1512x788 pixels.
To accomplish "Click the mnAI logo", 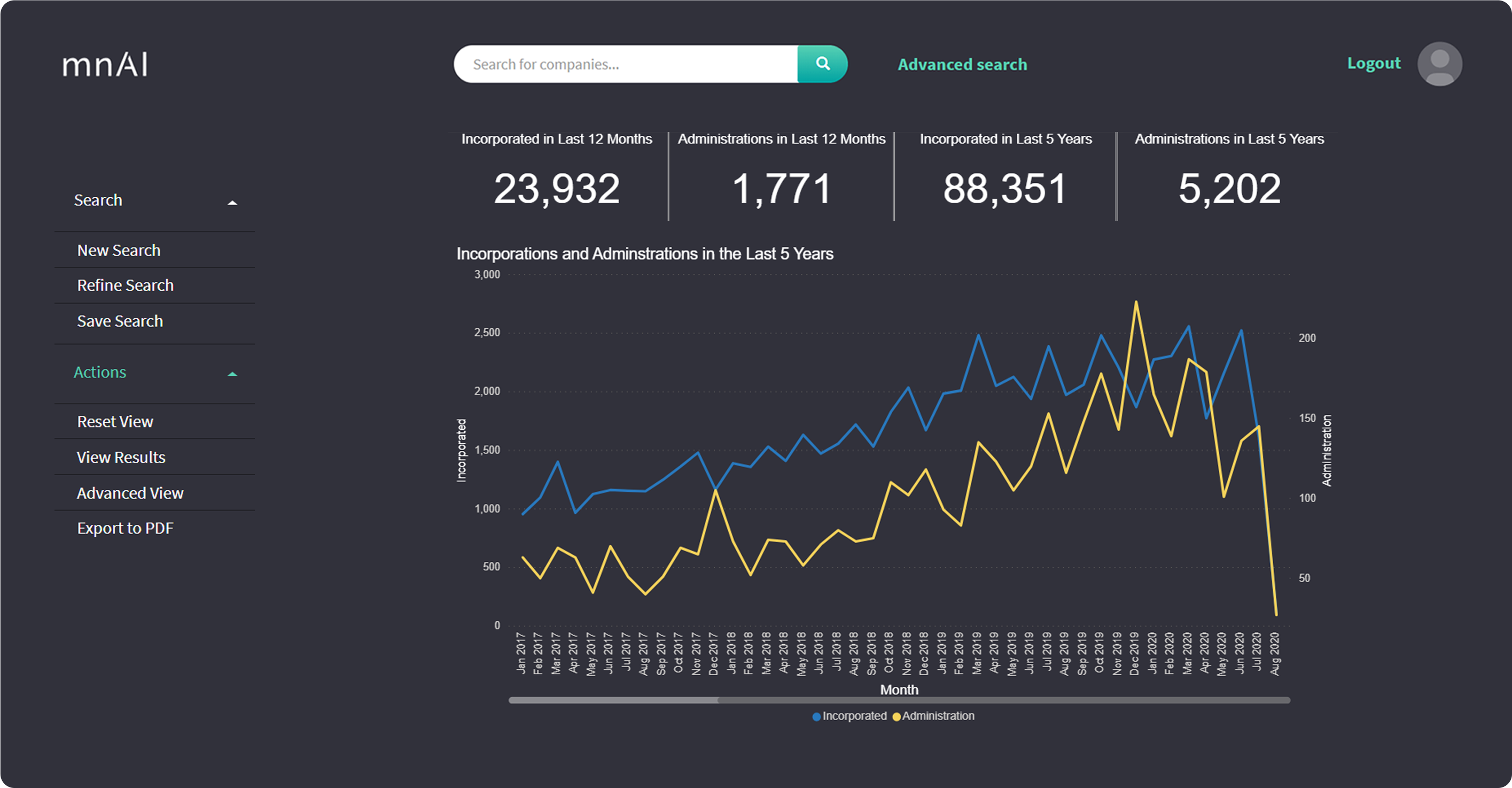I will click(x=105, y=65).
